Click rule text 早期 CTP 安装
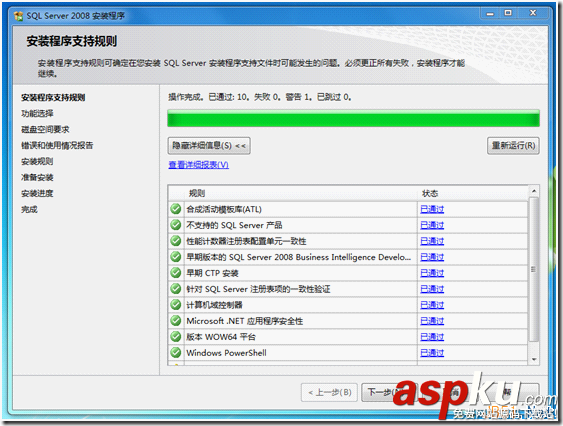563x426 pixels. point(212,273)
